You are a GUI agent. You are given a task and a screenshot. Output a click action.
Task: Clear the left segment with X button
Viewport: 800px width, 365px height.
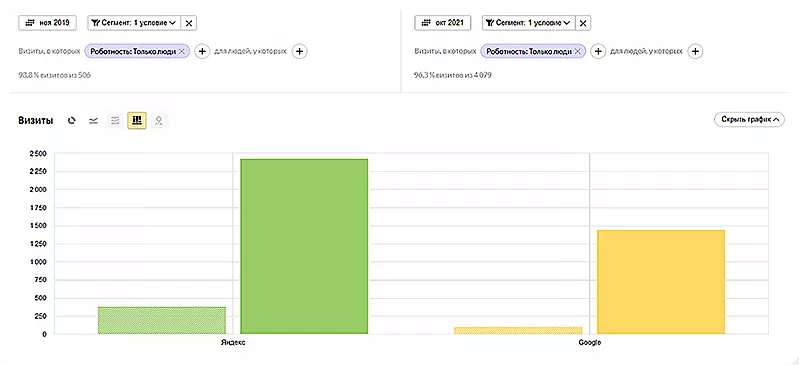click(x=189, y=23)
